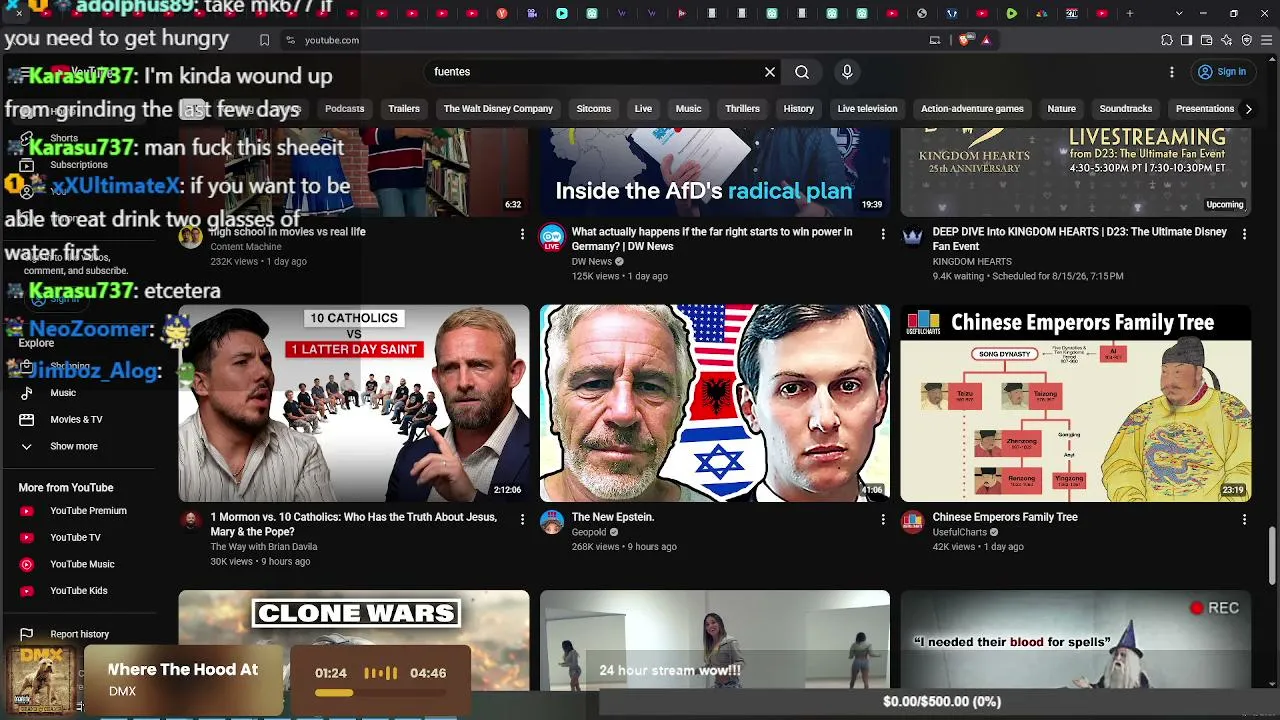Open YouTube Music from sidebar

pos(80,564)
